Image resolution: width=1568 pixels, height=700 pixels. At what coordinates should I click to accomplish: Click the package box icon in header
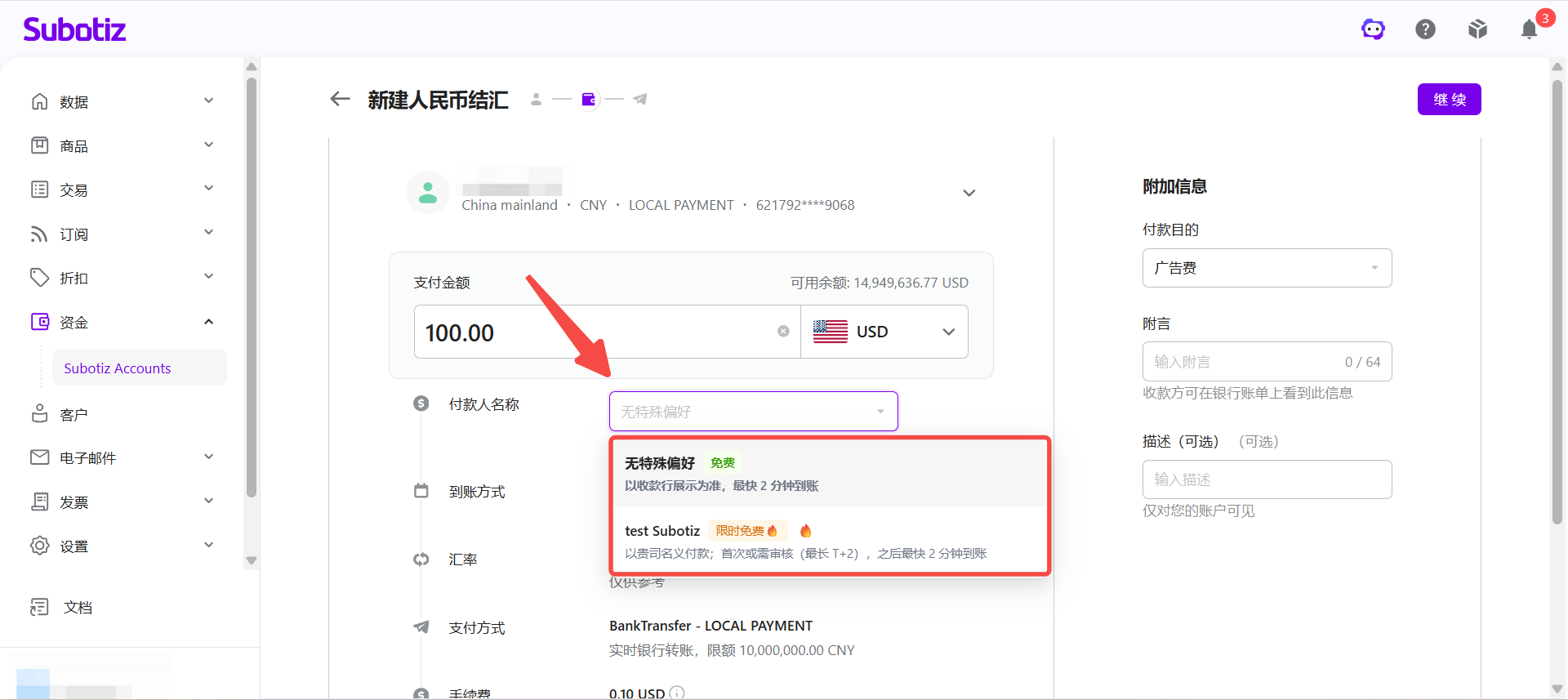tap(1477, 29)
